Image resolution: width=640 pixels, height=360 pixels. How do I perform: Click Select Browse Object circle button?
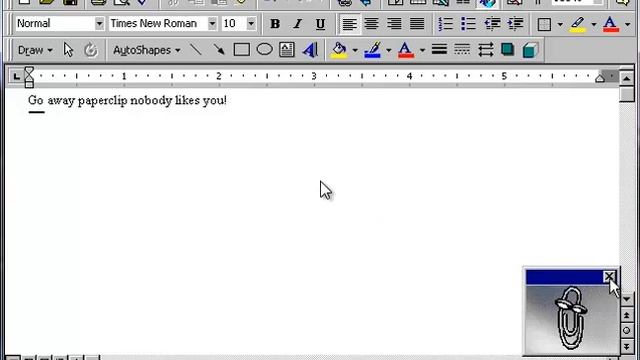pyautogui.click(x=627, y=331)
